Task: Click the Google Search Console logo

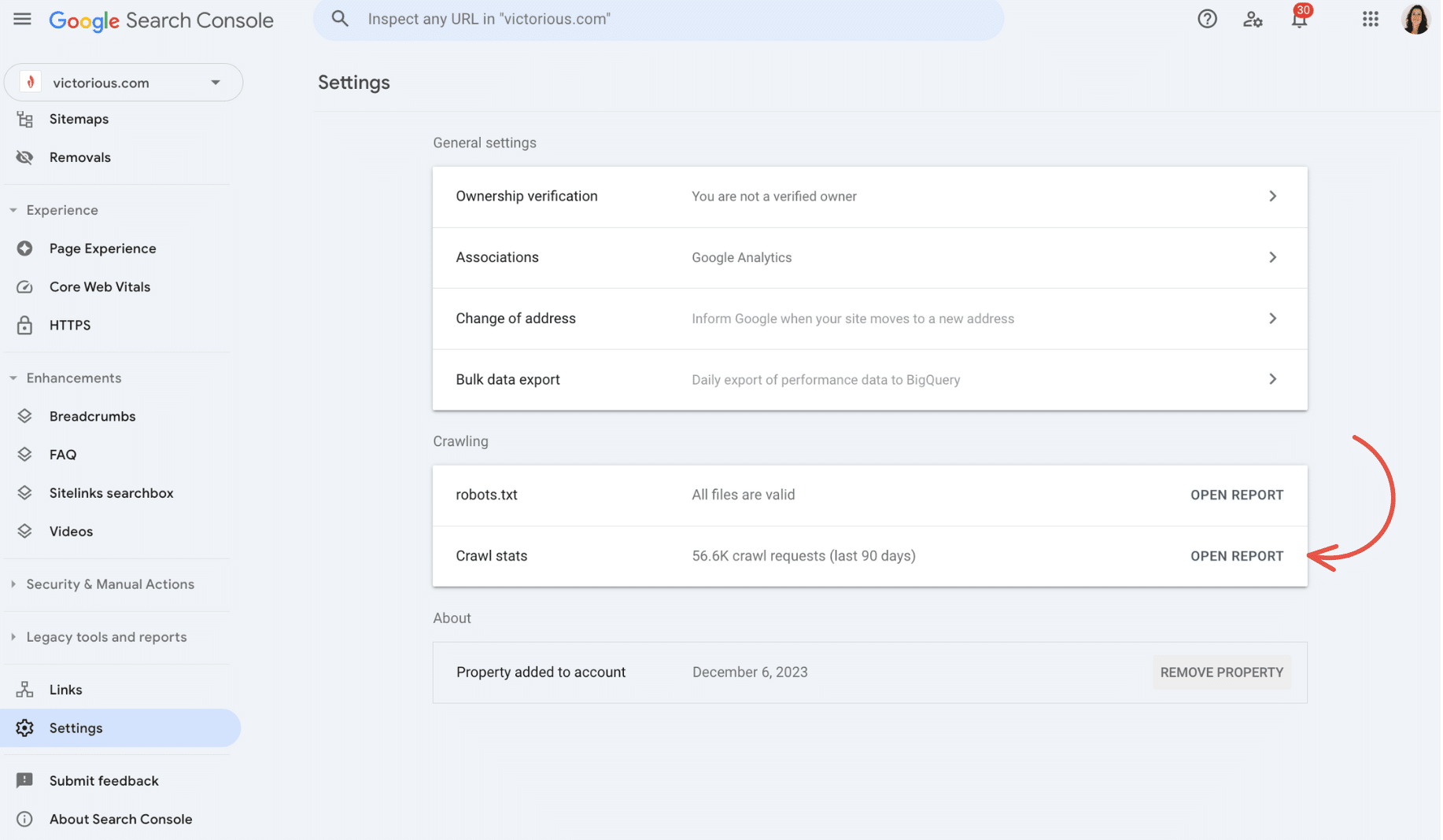Action: coord(161,20)
